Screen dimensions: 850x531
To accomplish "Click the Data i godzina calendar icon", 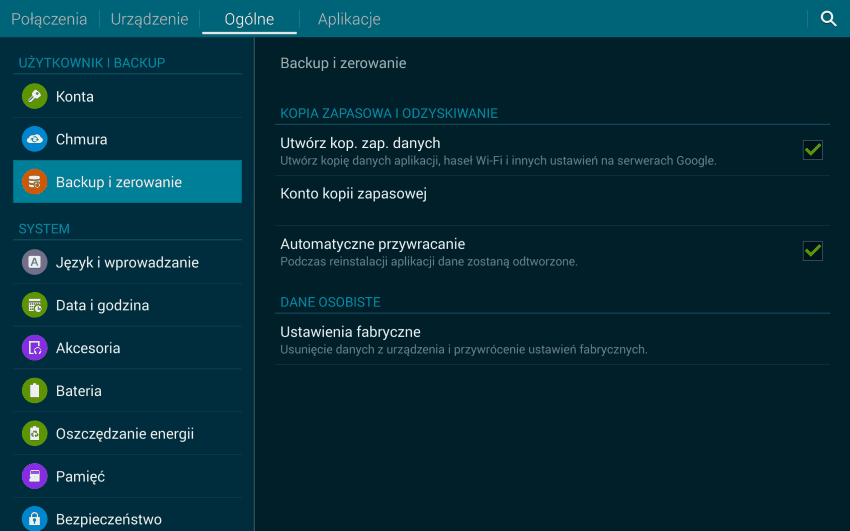I will (x=34, y=305).
